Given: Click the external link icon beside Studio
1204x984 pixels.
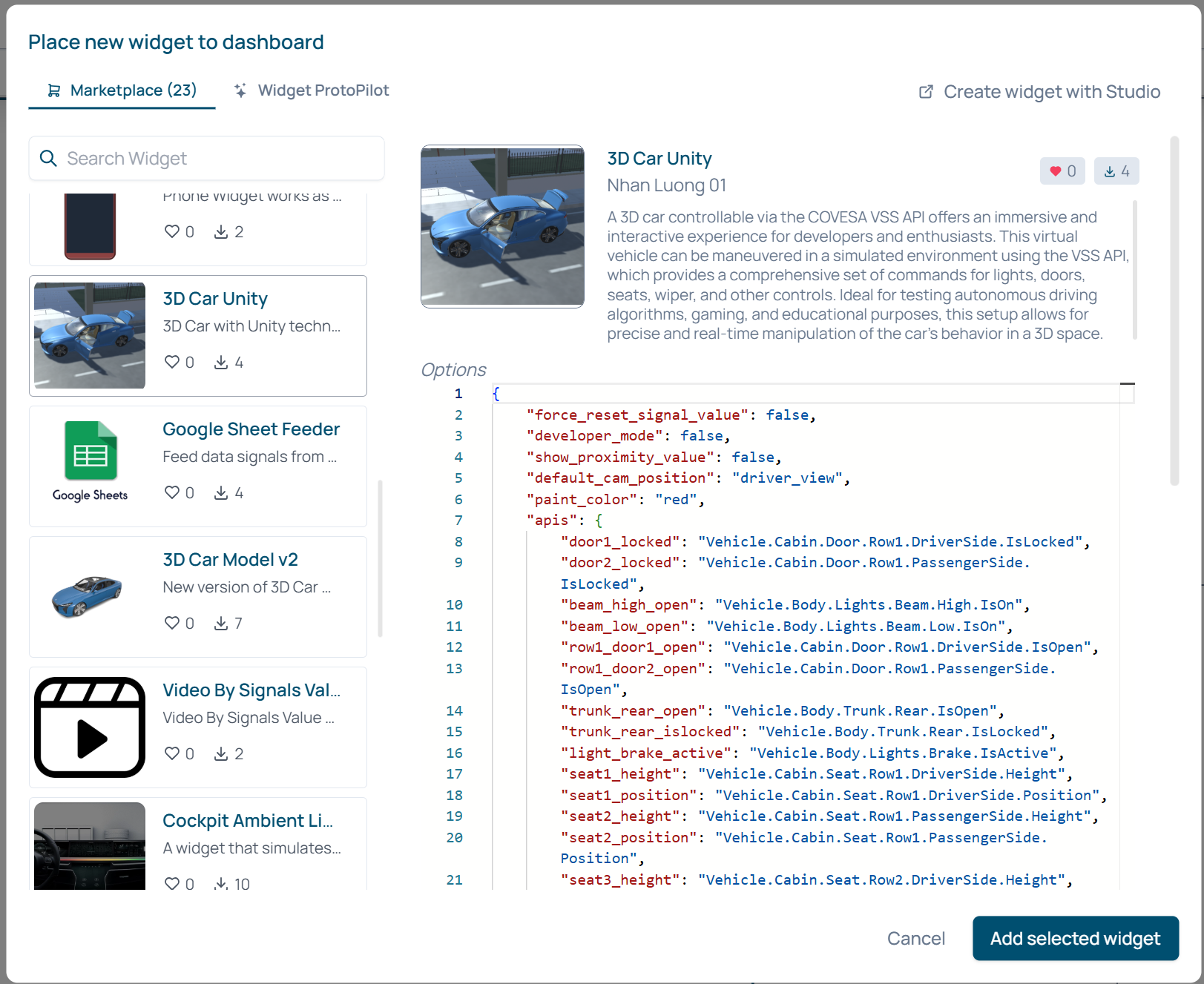Looking at the screenshot, I should 926,92.
